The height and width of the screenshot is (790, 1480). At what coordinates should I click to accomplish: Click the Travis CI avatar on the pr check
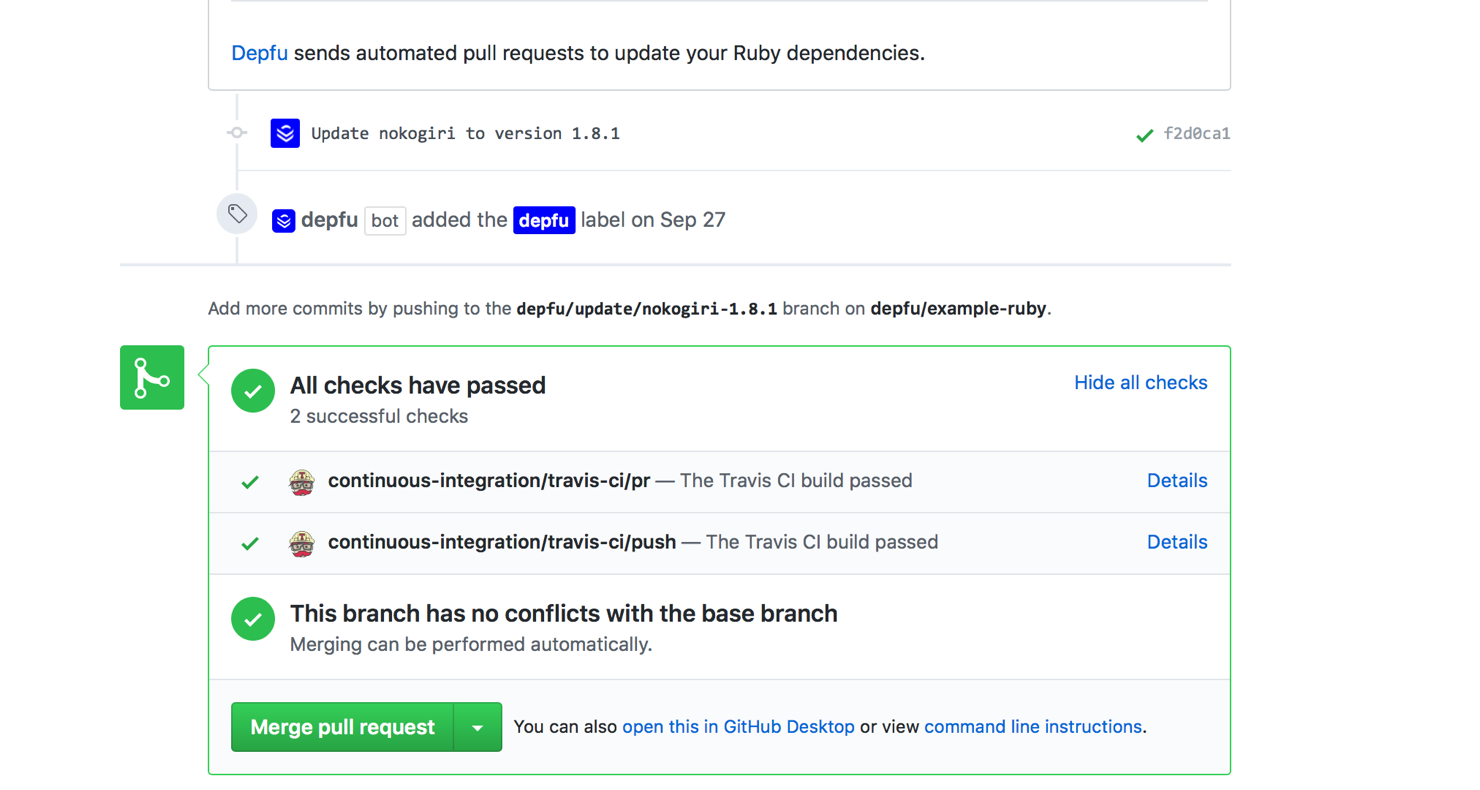(x=302, y=482)
